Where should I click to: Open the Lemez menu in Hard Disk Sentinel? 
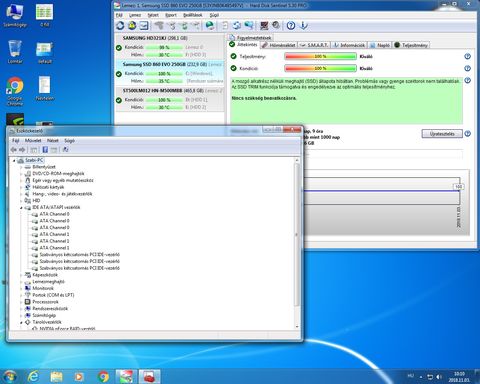[x=135, y=15]
